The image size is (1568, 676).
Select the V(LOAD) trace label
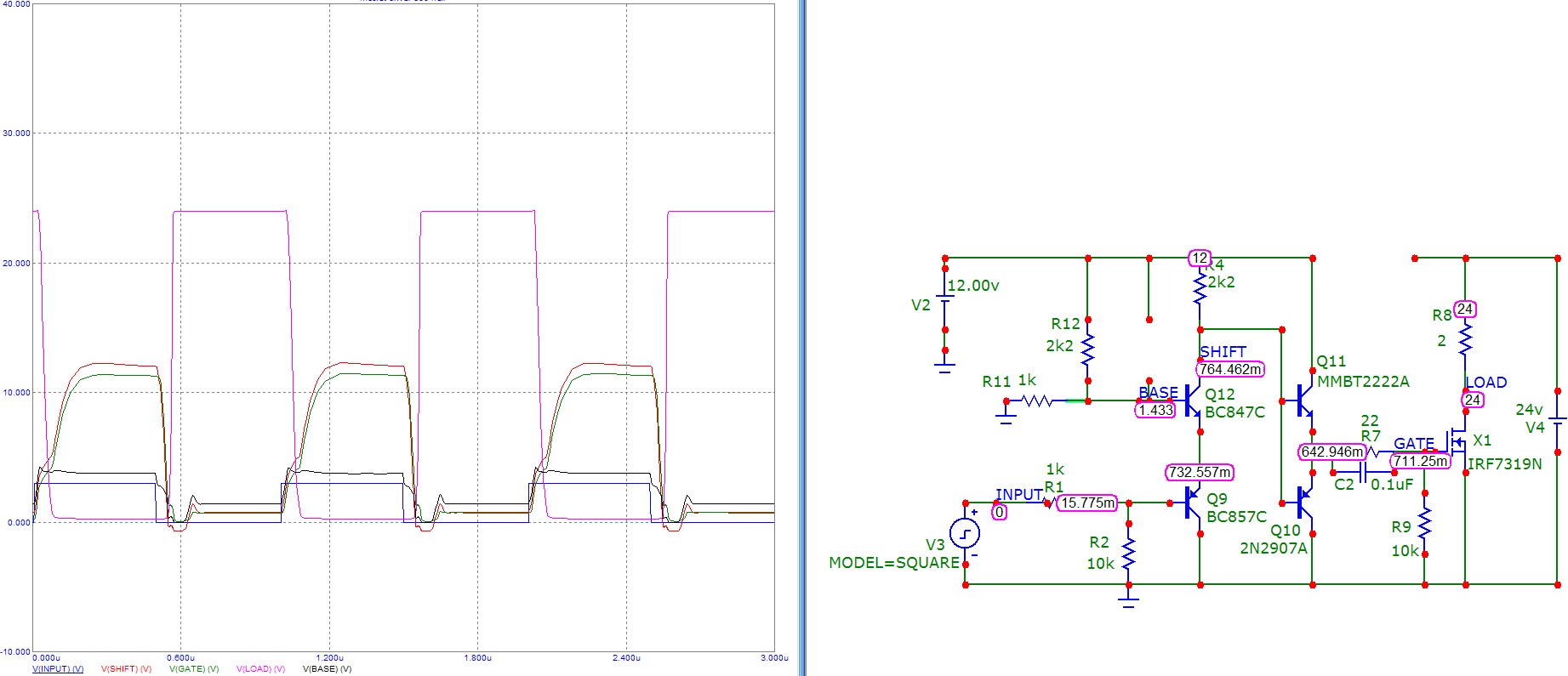260,669
